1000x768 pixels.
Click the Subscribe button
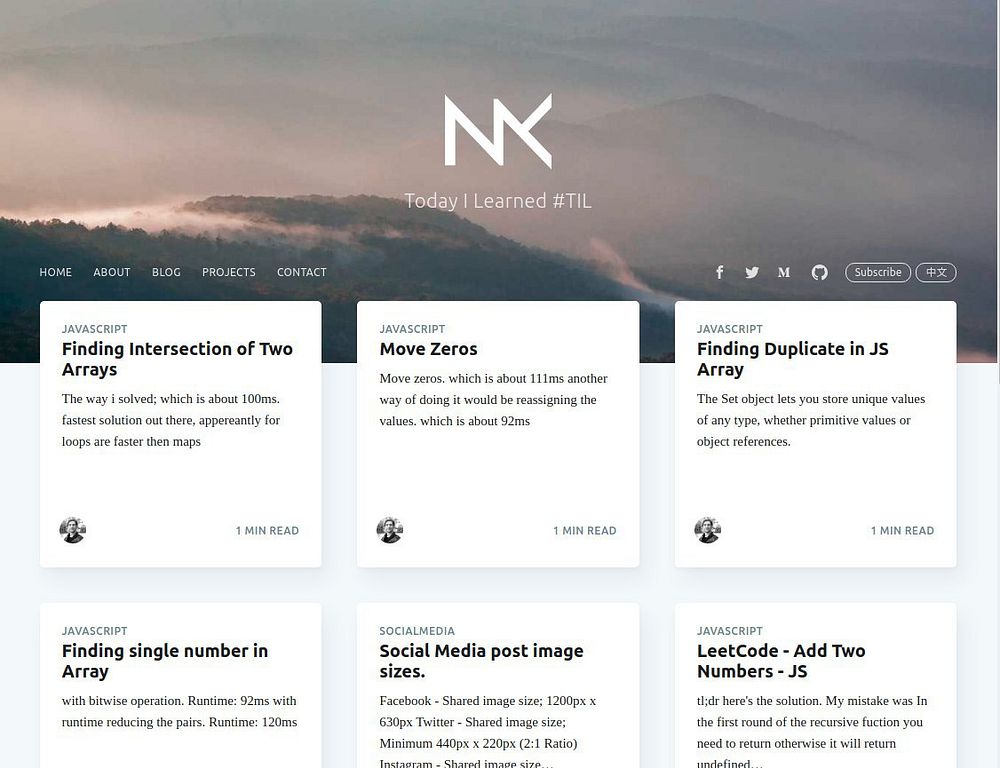pos(878,272)
